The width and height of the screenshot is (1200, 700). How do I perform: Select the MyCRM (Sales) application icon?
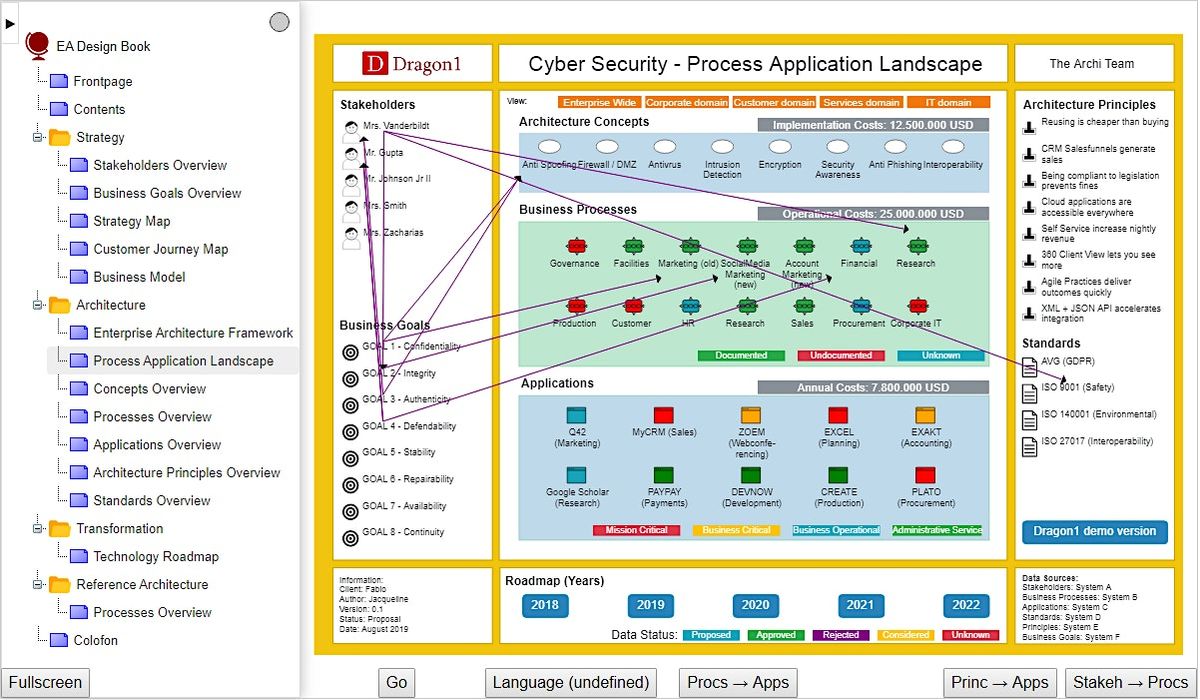point(664,416)
